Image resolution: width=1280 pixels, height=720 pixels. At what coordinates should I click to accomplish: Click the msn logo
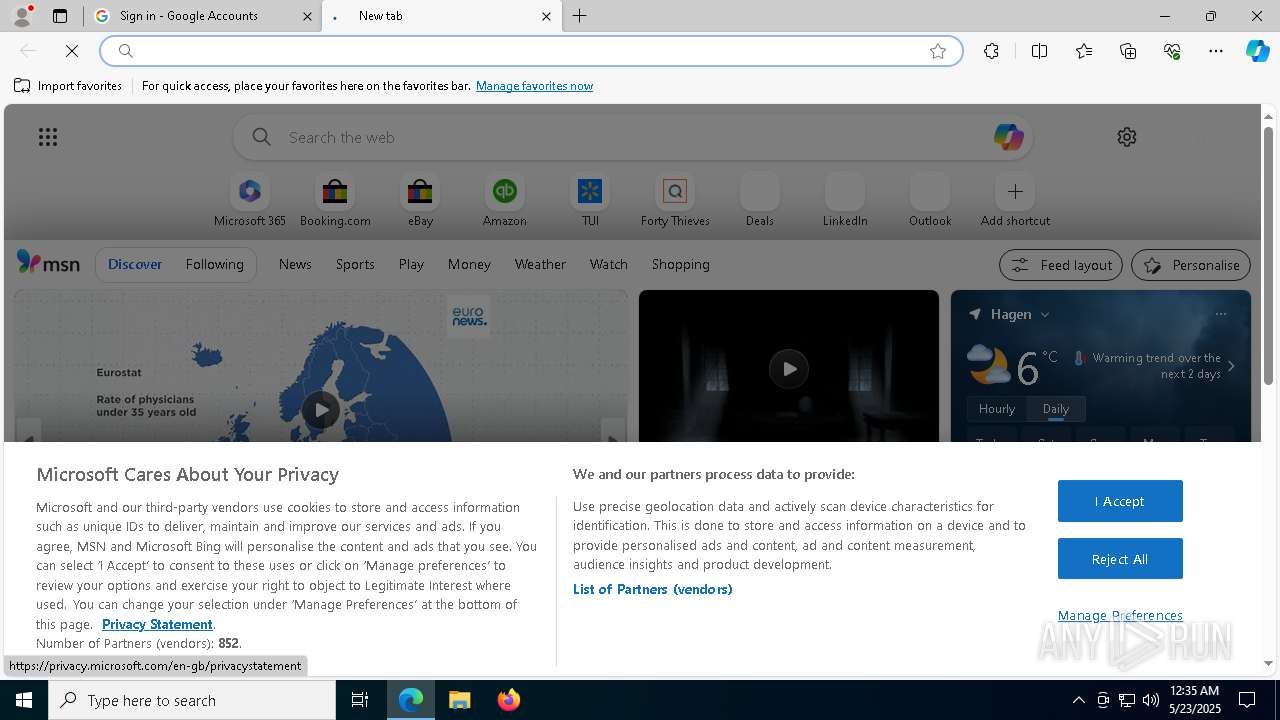tap(48, 263)
